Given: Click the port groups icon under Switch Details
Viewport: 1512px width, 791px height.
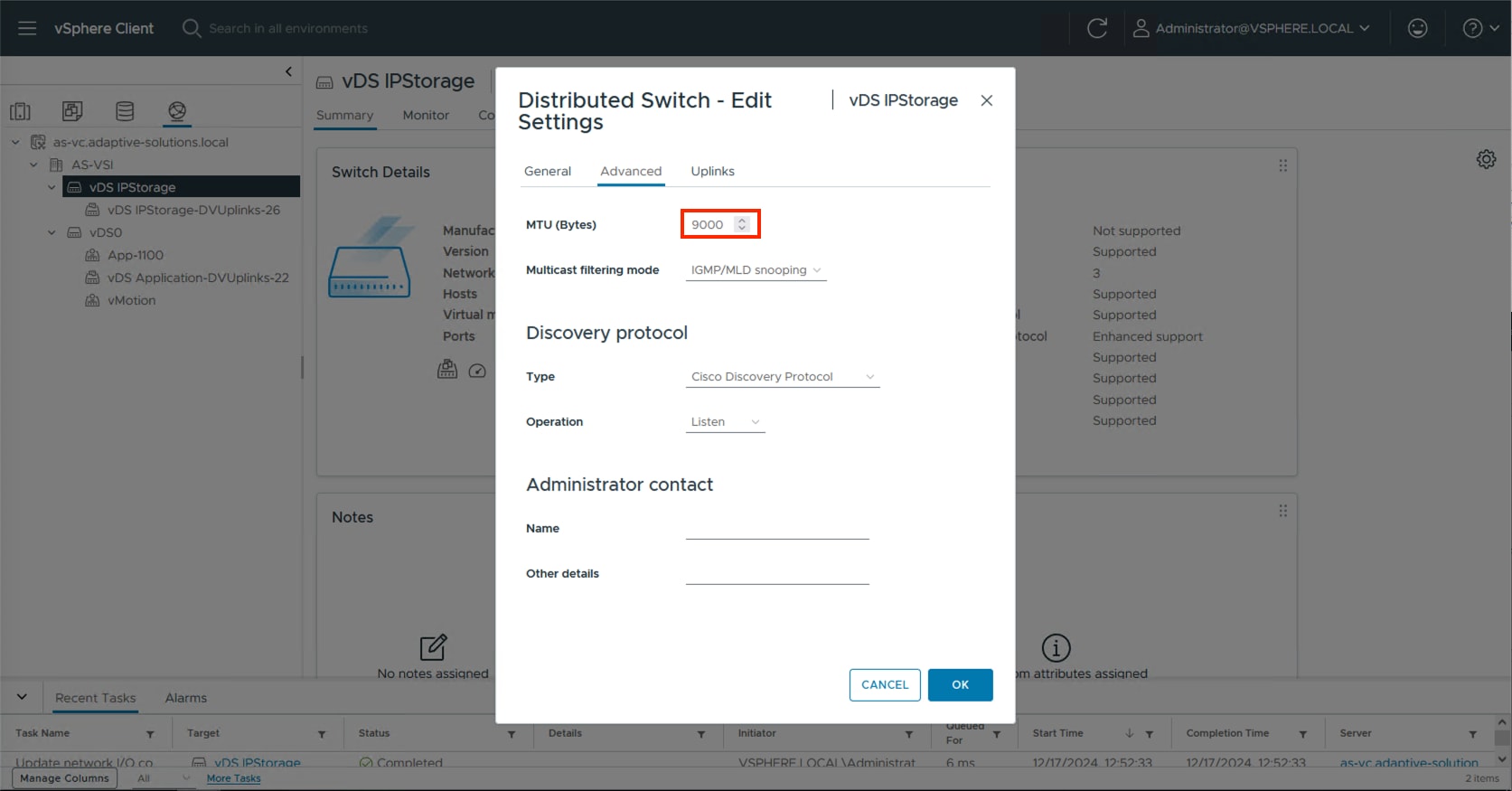Looking at the screenshot, I should coord(447,370).
